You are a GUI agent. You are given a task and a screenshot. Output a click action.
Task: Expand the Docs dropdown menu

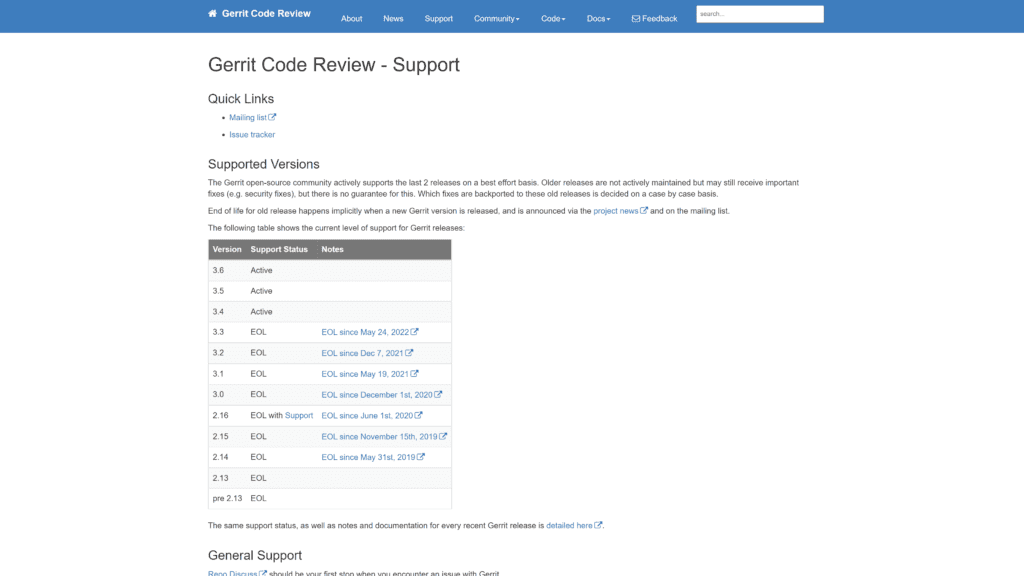pyautogui.click(x=598, y=19)
